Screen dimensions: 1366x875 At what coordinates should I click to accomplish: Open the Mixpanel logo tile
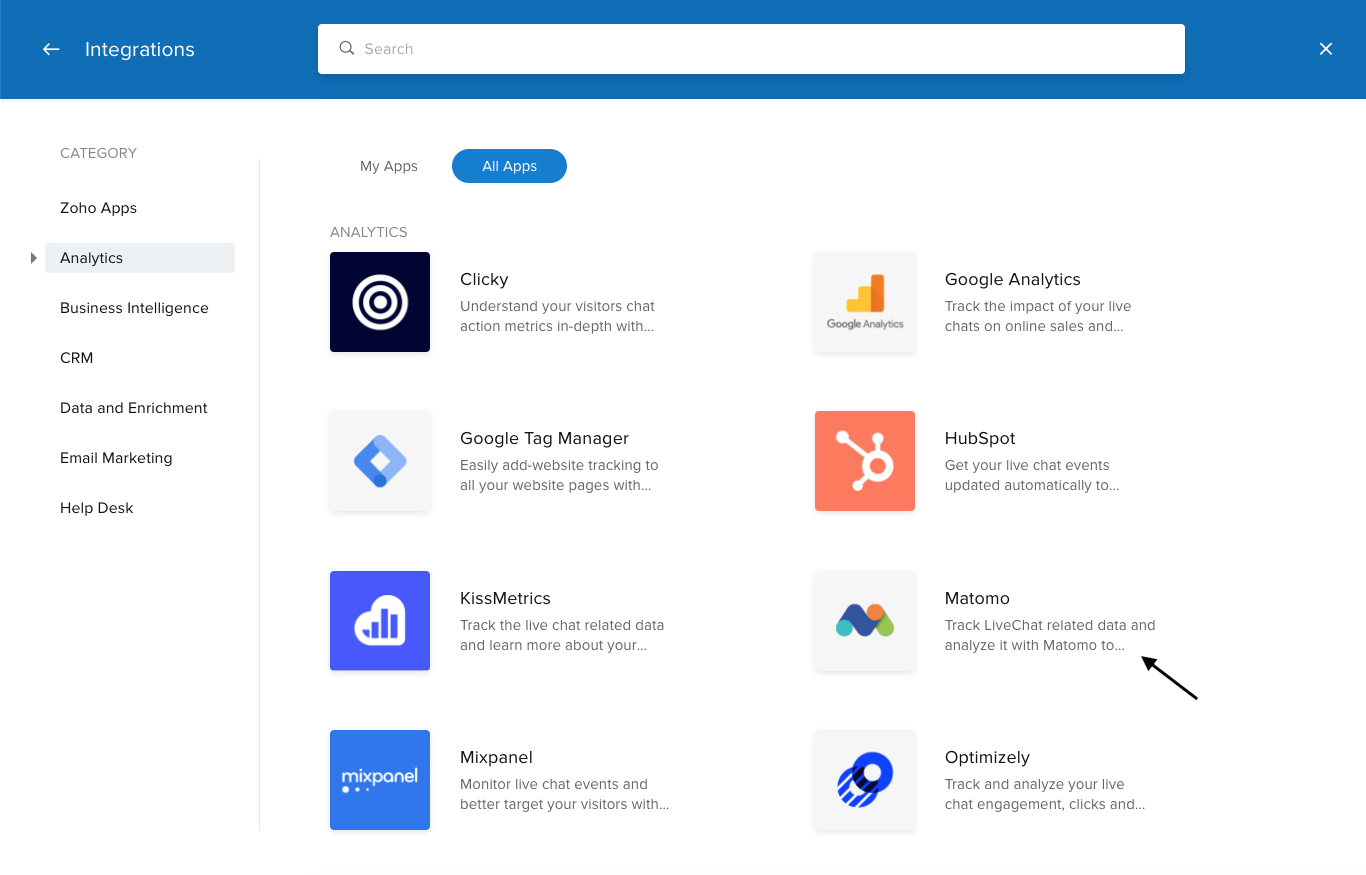pos(380,780)
